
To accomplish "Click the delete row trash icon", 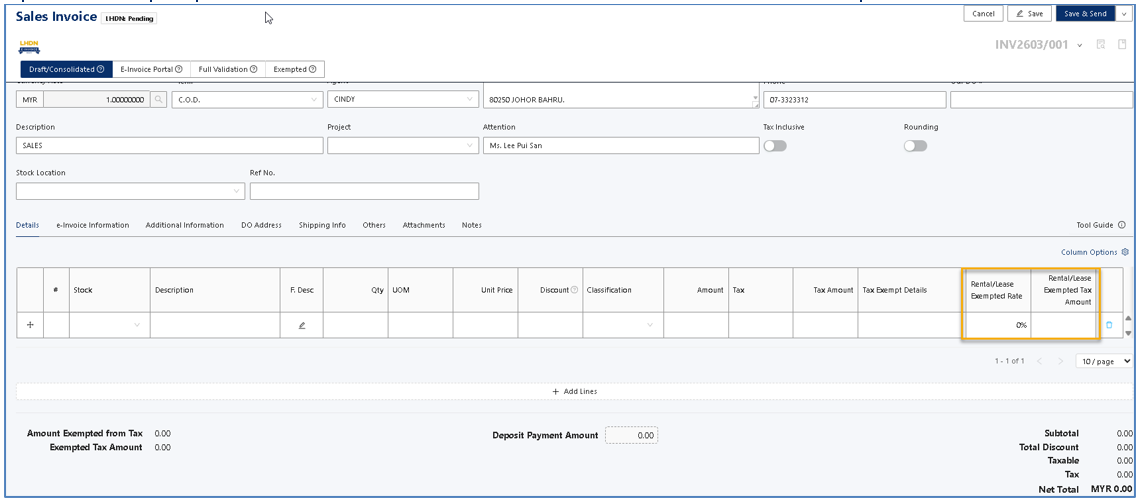I will click(1108, 325).
